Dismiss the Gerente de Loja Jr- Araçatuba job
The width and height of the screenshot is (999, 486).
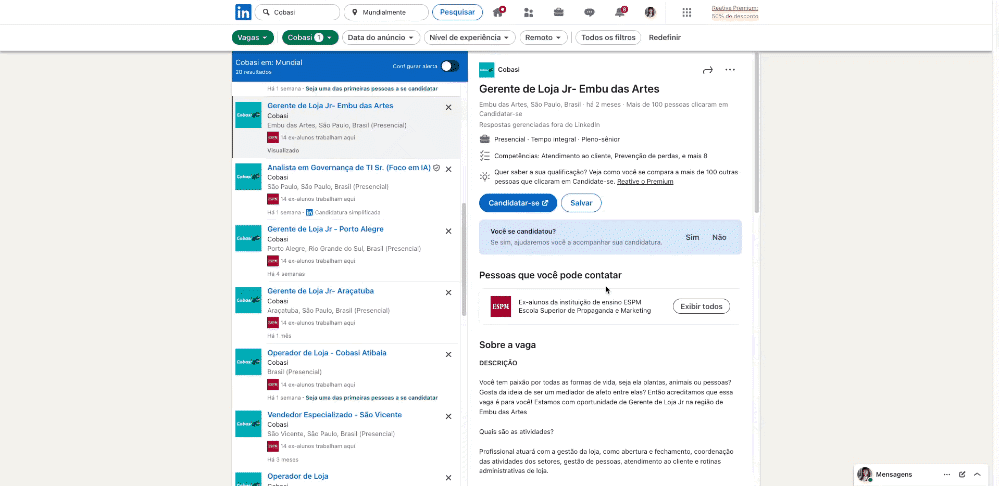coord(448,291)
